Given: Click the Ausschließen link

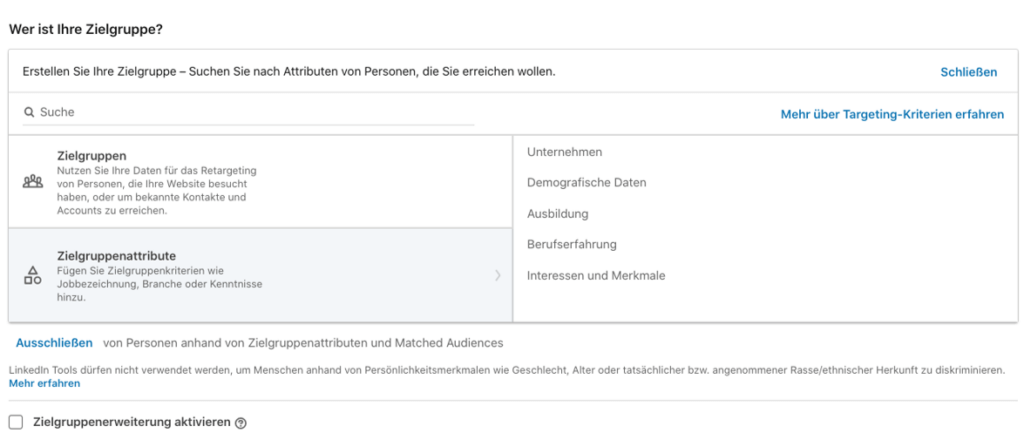Looking at the screenshot, I should (x=54, y=342).
